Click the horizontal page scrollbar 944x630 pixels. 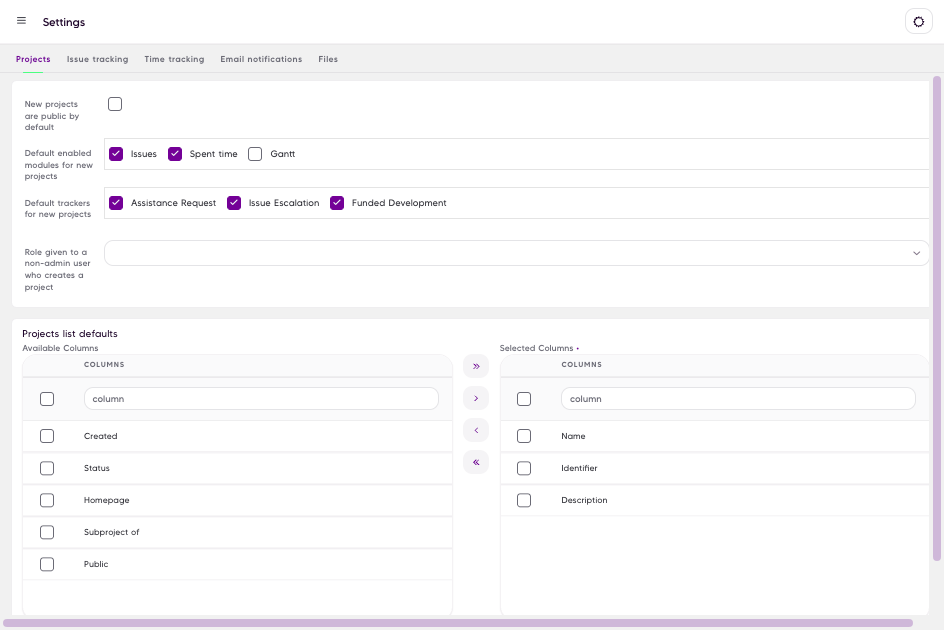[458, 623]
